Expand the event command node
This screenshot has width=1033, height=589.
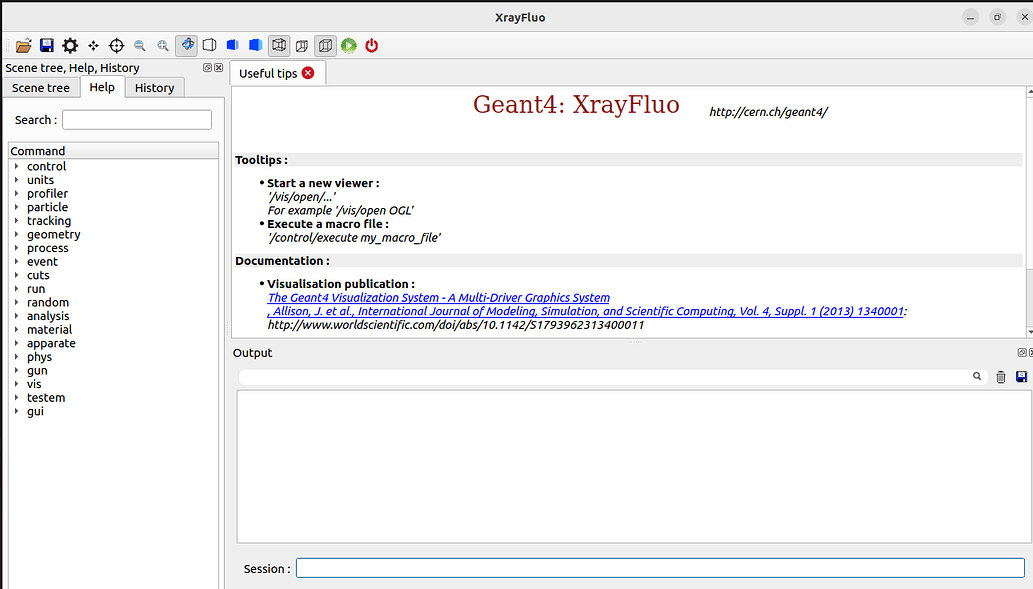click(x=16, y=262)
